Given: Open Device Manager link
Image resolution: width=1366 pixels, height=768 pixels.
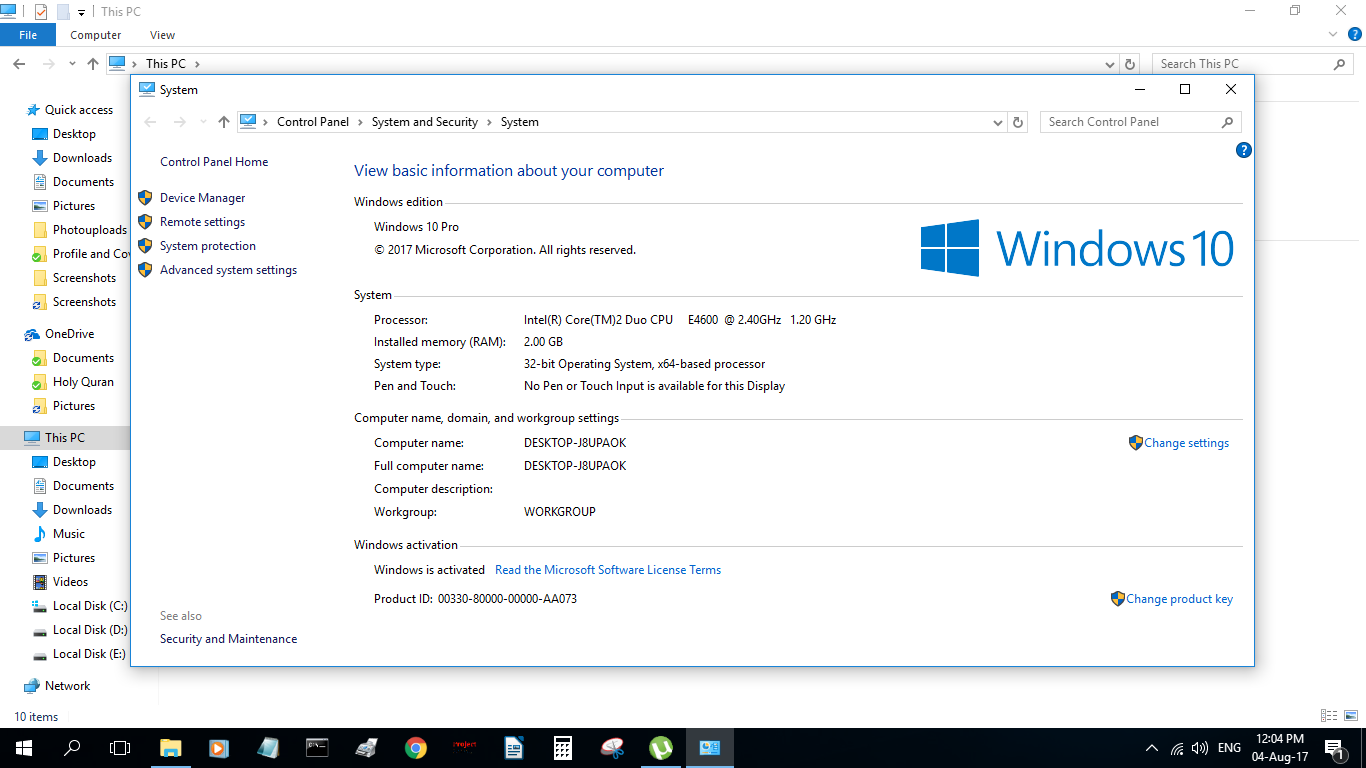Looking at the screenshot, I should 202,198.
